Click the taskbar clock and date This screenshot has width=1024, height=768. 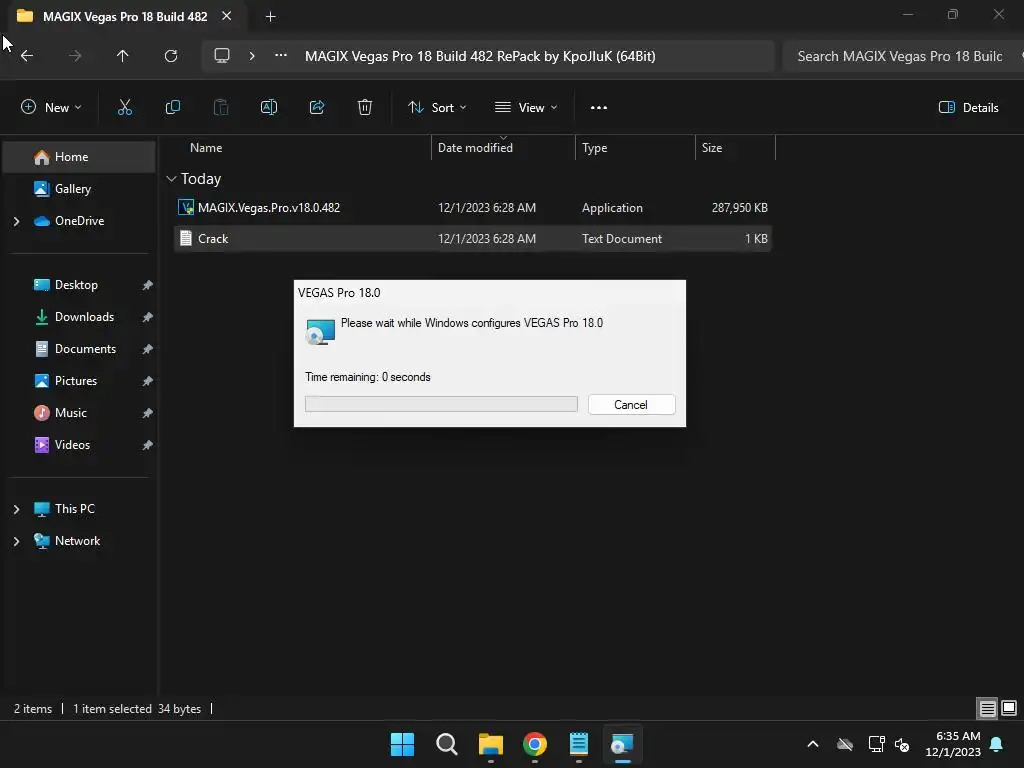pyautogui.click(x=953, y=744)
